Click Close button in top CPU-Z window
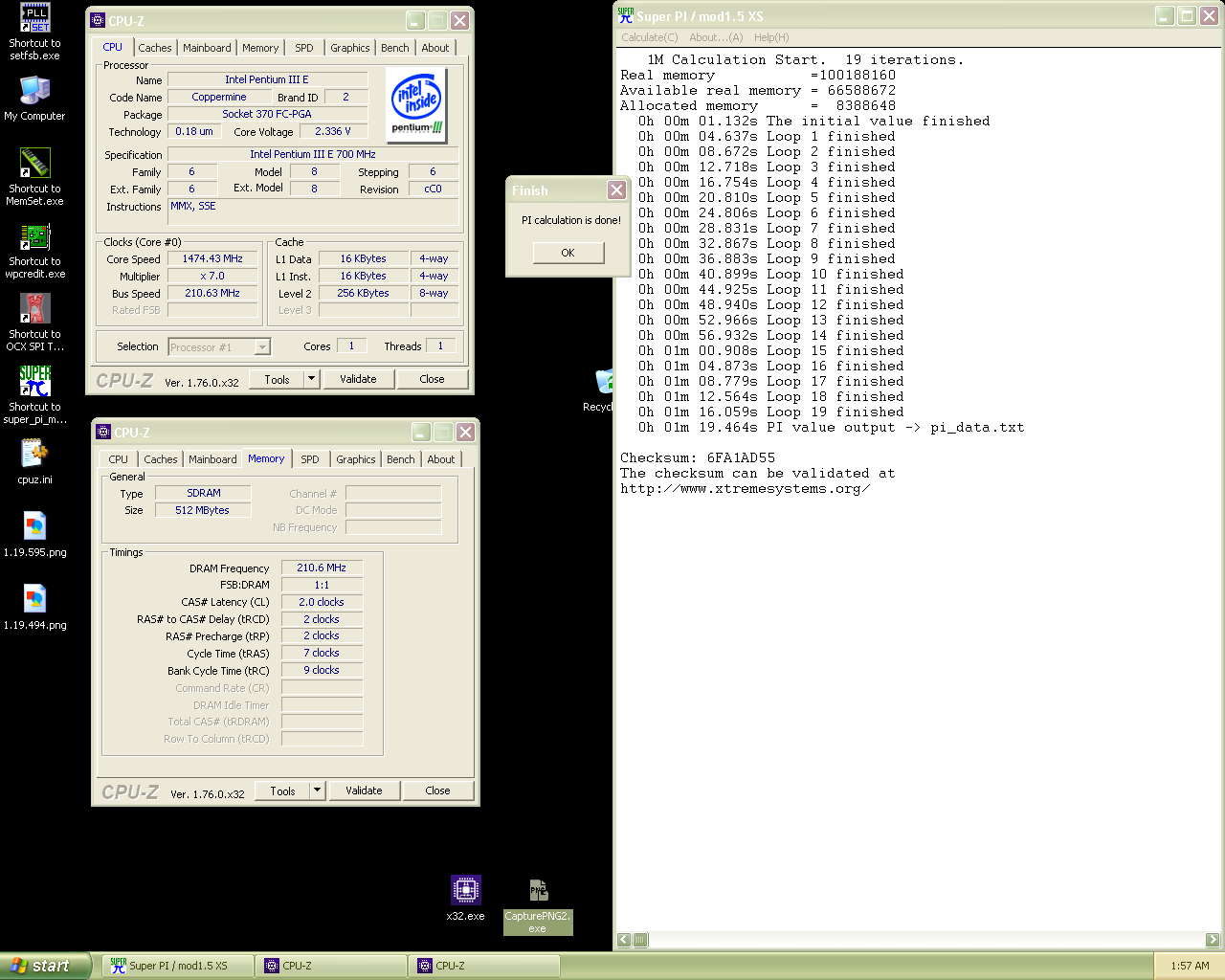Viewport: 1225px width, 980px height. tap(432, 379)
